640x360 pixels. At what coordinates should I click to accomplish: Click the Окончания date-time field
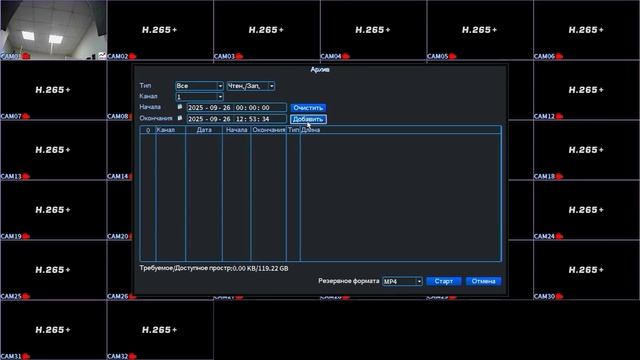[236, 119]
